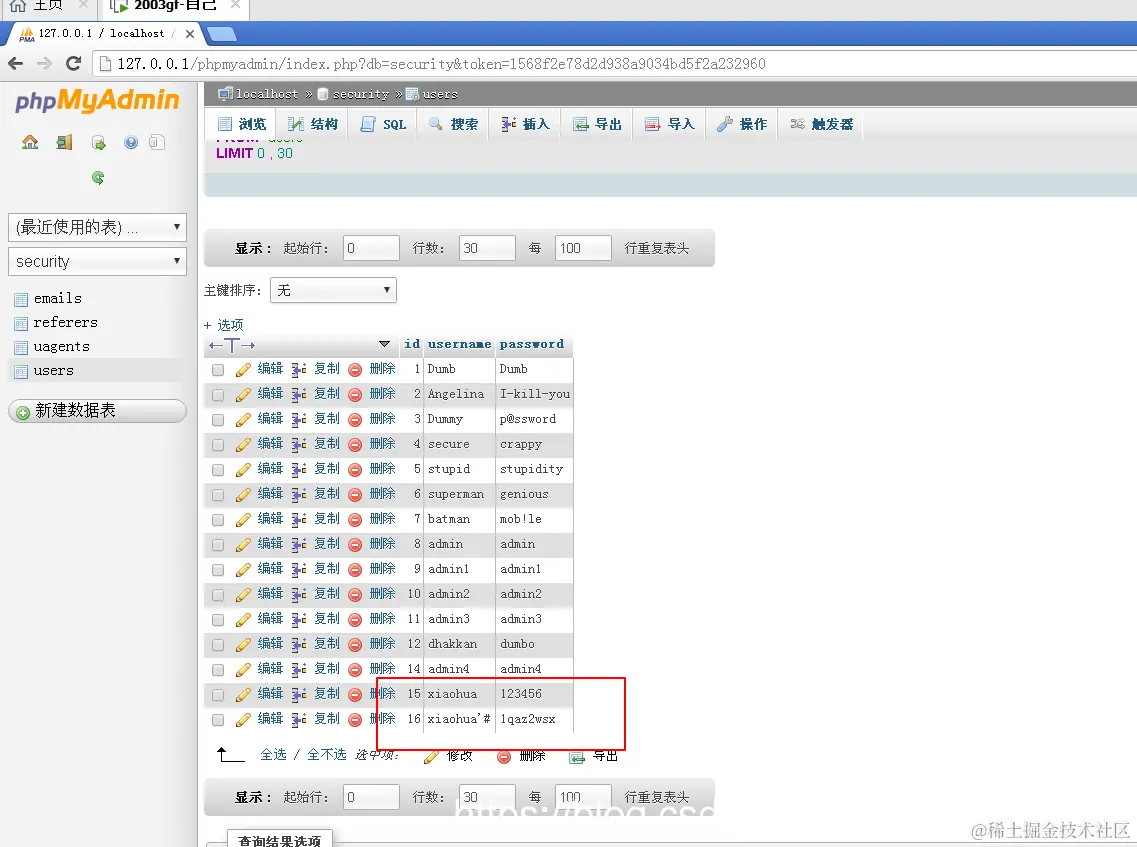Expand the + 选项 options section

[x=223, y=325]
